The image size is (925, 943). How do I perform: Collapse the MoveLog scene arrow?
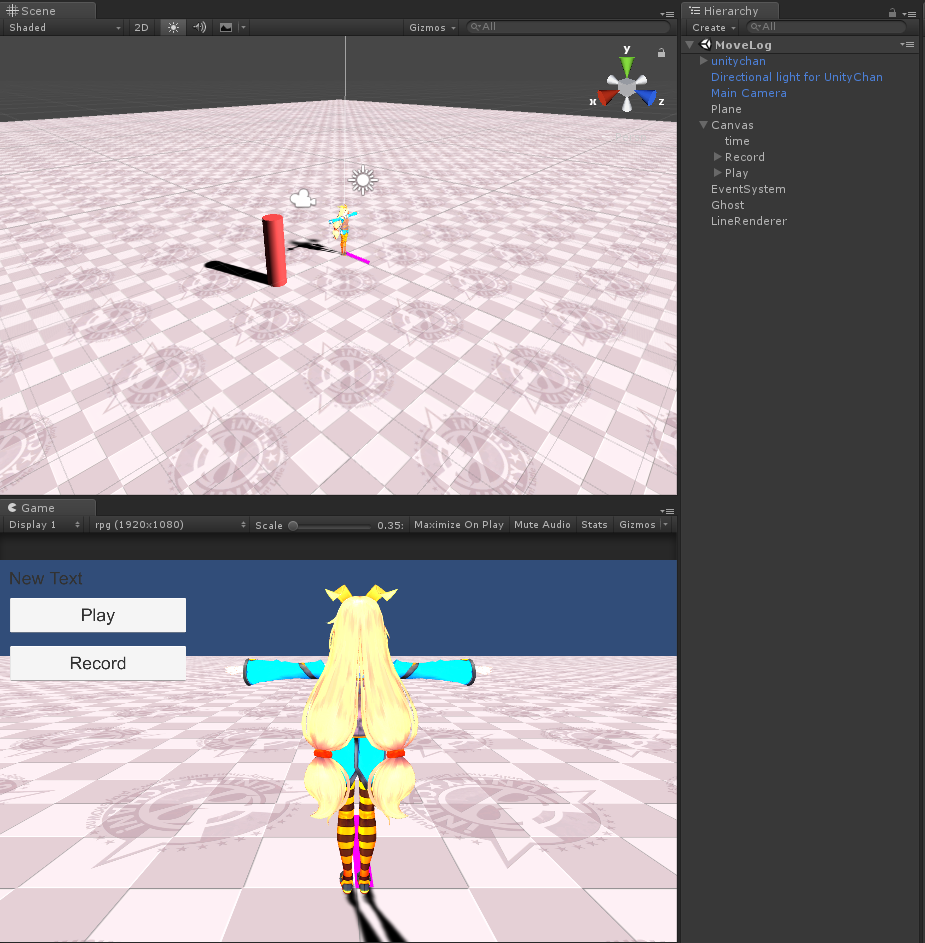[x=690, y=45]
